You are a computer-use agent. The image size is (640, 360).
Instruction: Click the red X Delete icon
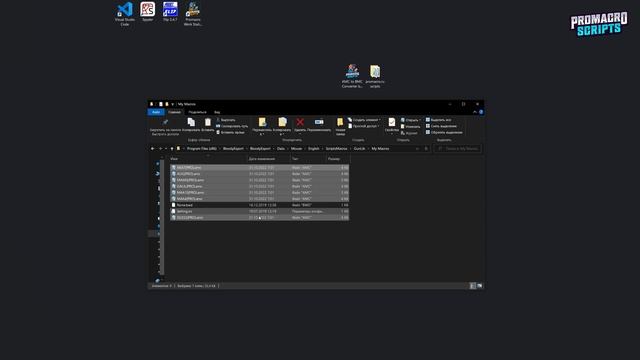click(300, 122)
